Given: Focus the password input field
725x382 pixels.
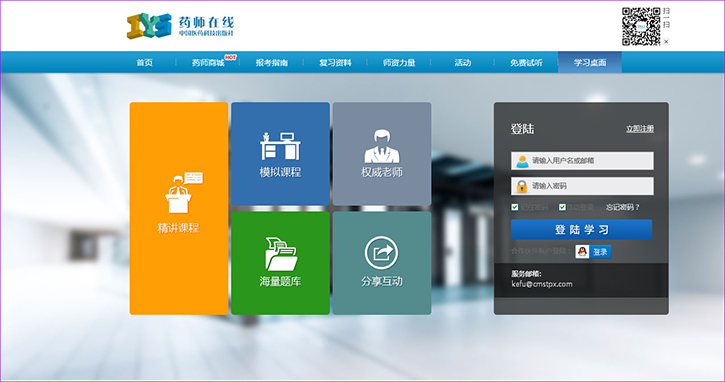Looking at the screenshot, I should point(582,186).
